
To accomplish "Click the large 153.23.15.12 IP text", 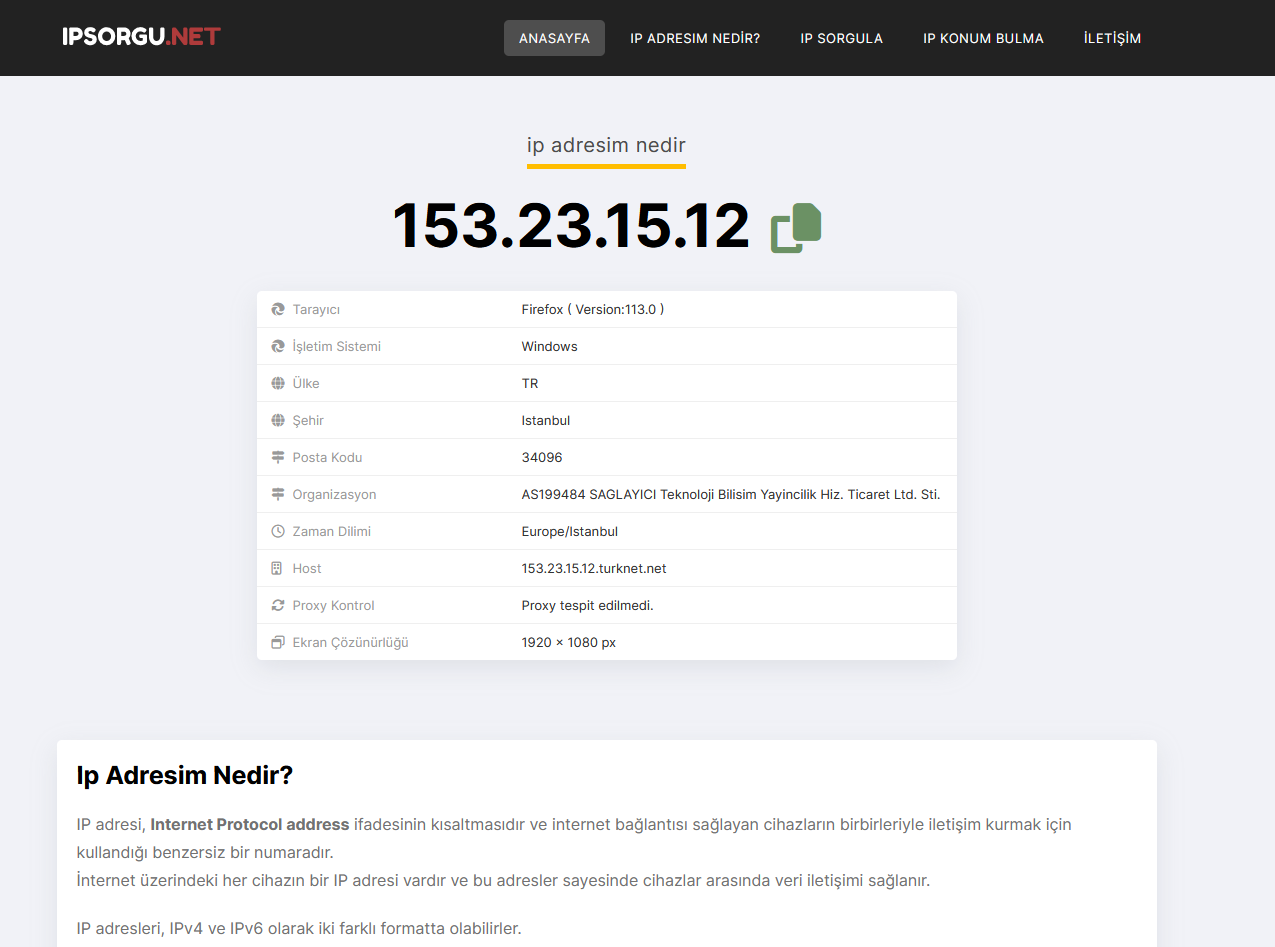I will coord(571,226).
